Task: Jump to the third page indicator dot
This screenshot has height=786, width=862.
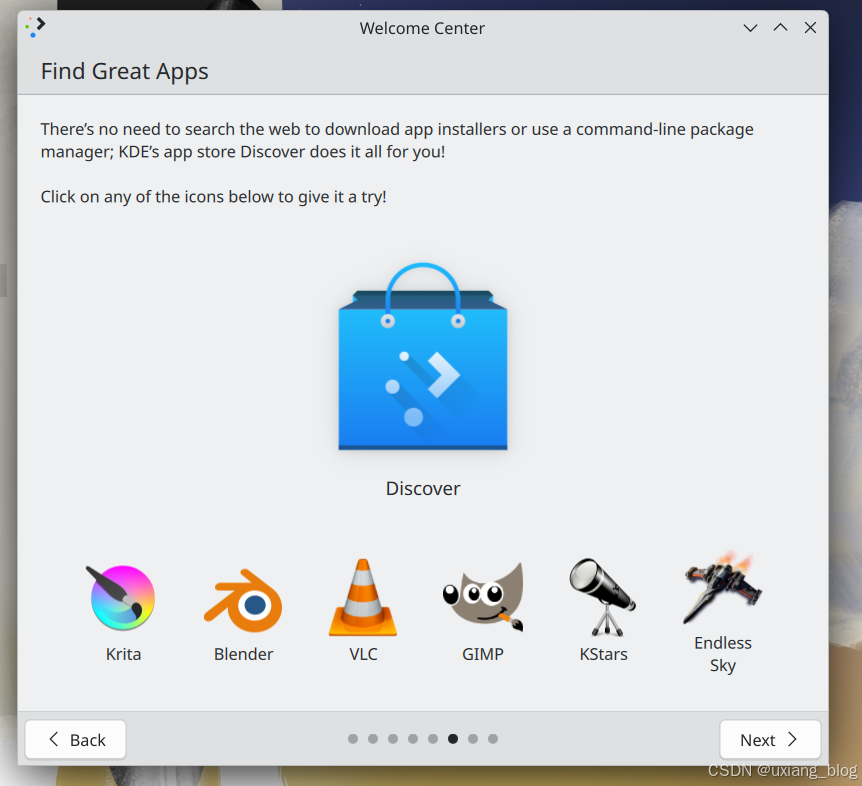Action: 393,739
